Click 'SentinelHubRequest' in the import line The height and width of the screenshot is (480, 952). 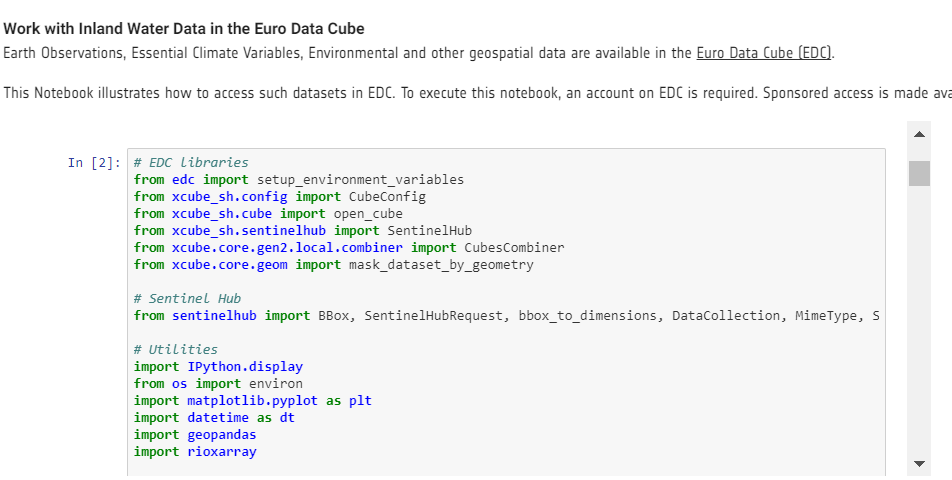pyautogui.click(x=434, y=316)
